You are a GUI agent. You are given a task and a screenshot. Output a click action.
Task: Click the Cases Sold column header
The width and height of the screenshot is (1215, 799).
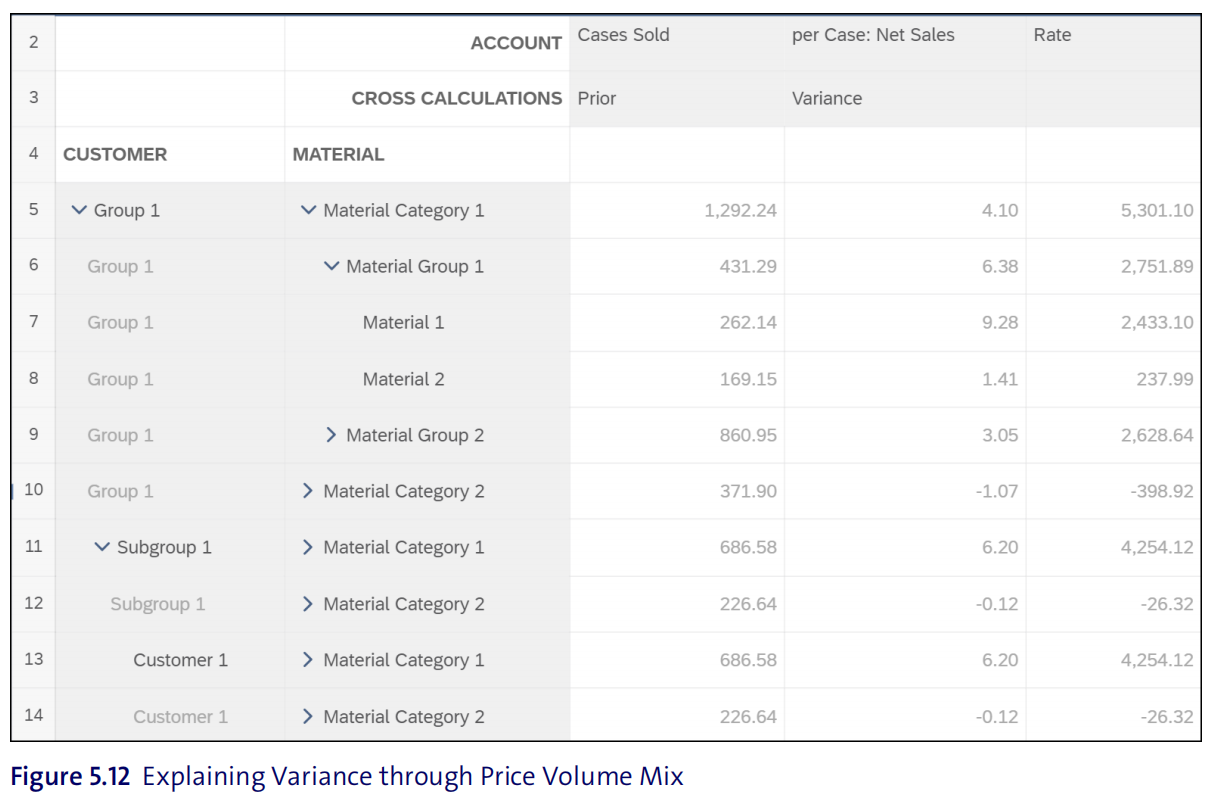point(624,35)
